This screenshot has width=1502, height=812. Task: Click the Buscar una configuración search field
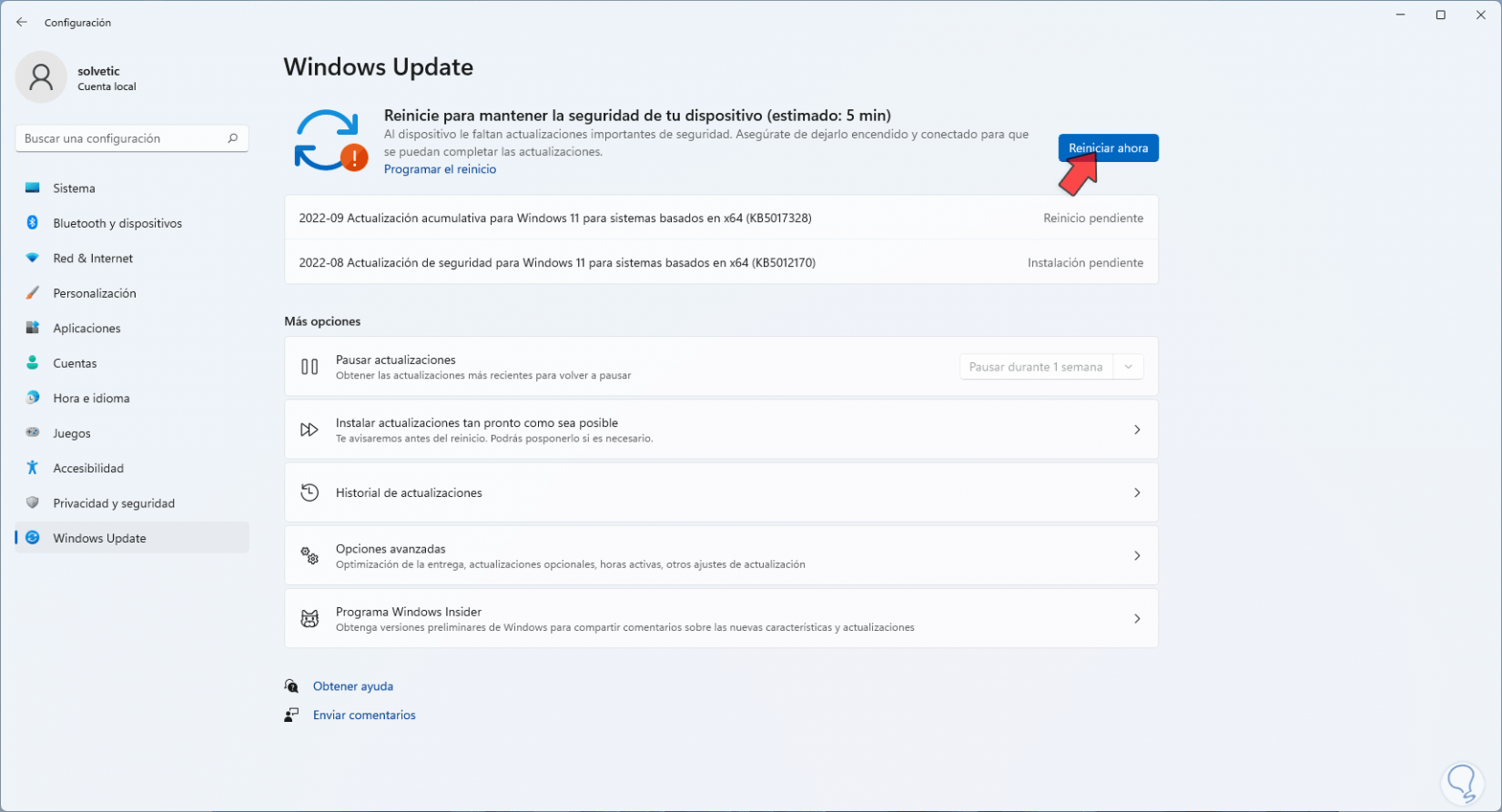[132, 138]
